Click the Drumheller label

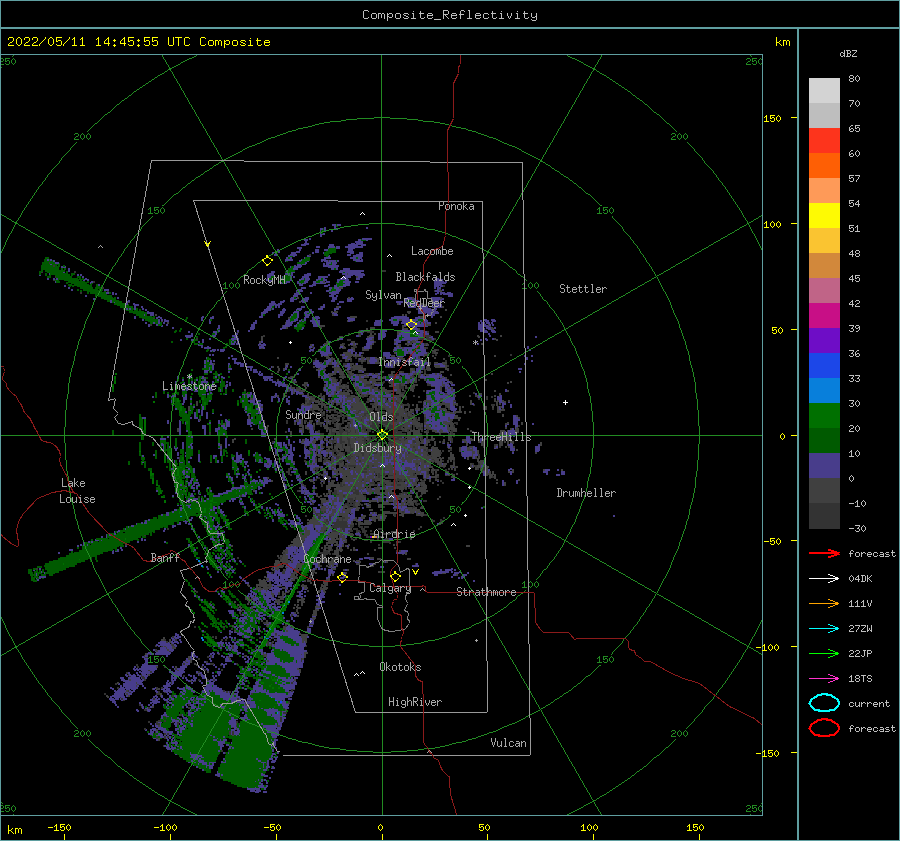point(586,493)
